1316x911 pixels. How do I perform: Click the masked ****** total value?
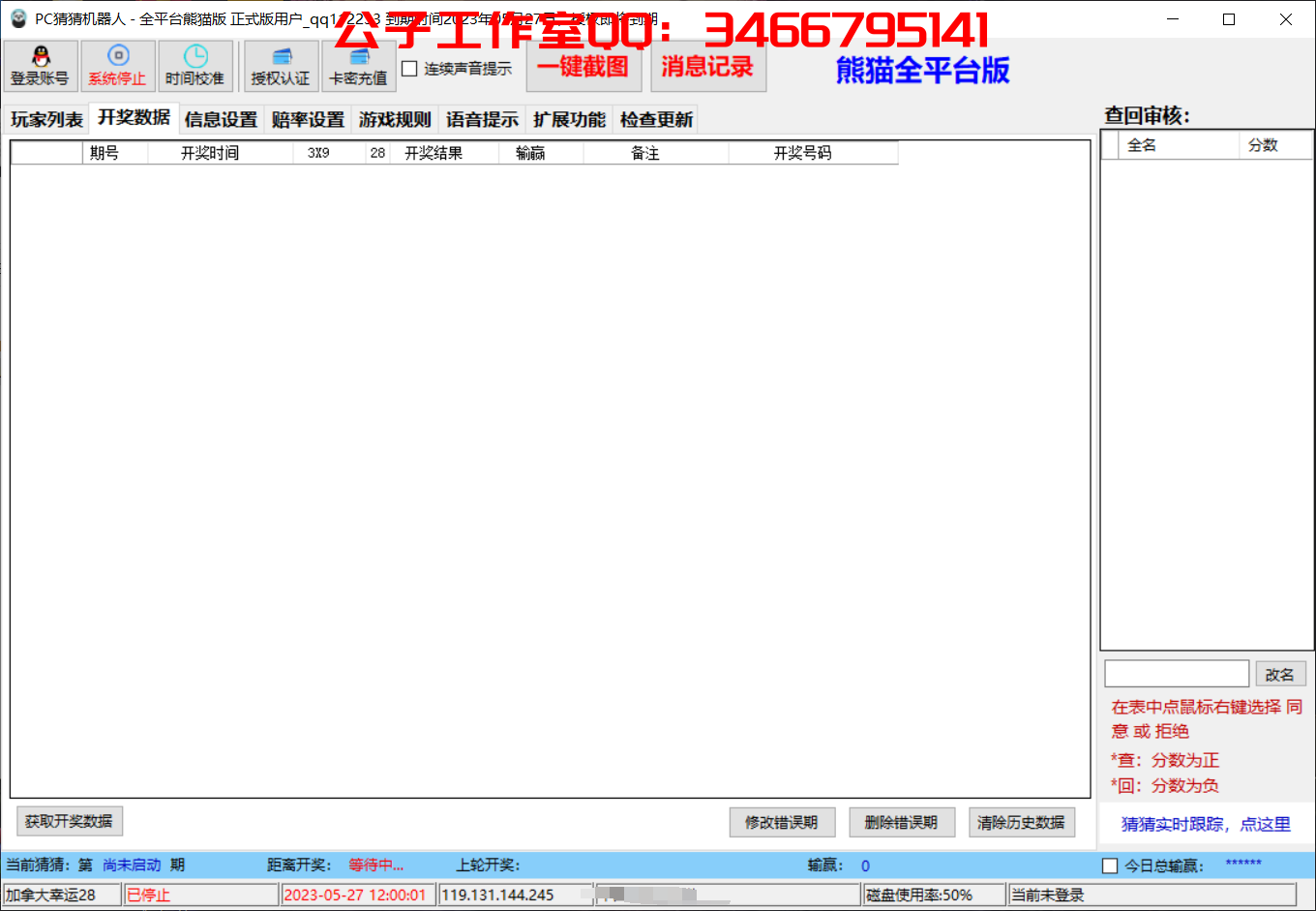point(1243,864)
